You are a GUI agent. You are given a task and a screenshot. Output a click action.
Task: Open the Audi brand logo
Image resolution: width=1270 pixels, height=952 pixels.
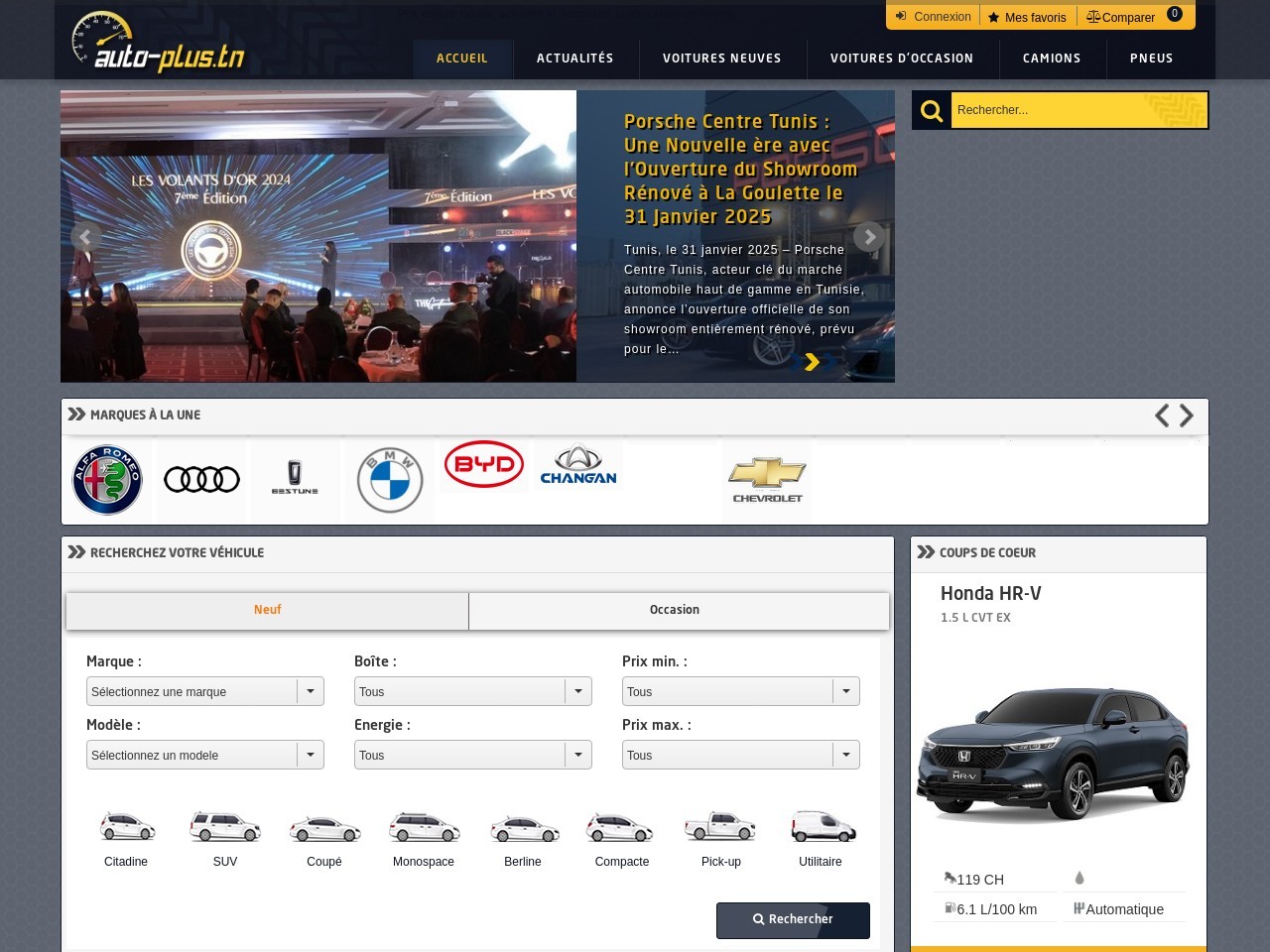coord(201,480)
